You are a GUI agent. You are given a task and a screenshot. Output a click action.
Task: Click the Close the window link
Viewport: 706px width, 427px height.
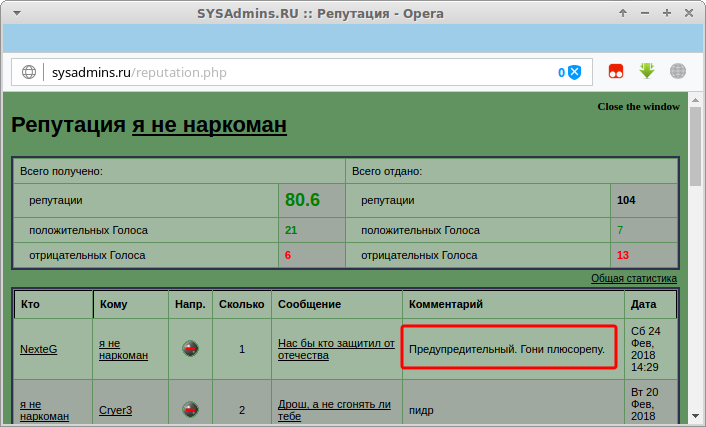pyautogui.click(x=638, y=107)
